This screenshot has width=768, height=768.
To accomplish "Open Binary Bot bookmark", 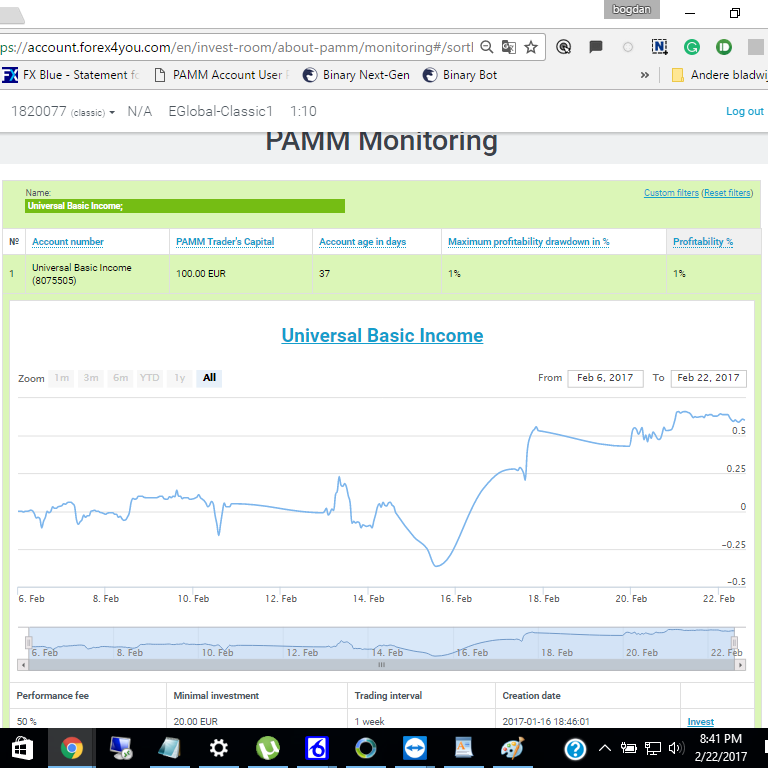I will [x=459, y=75].
